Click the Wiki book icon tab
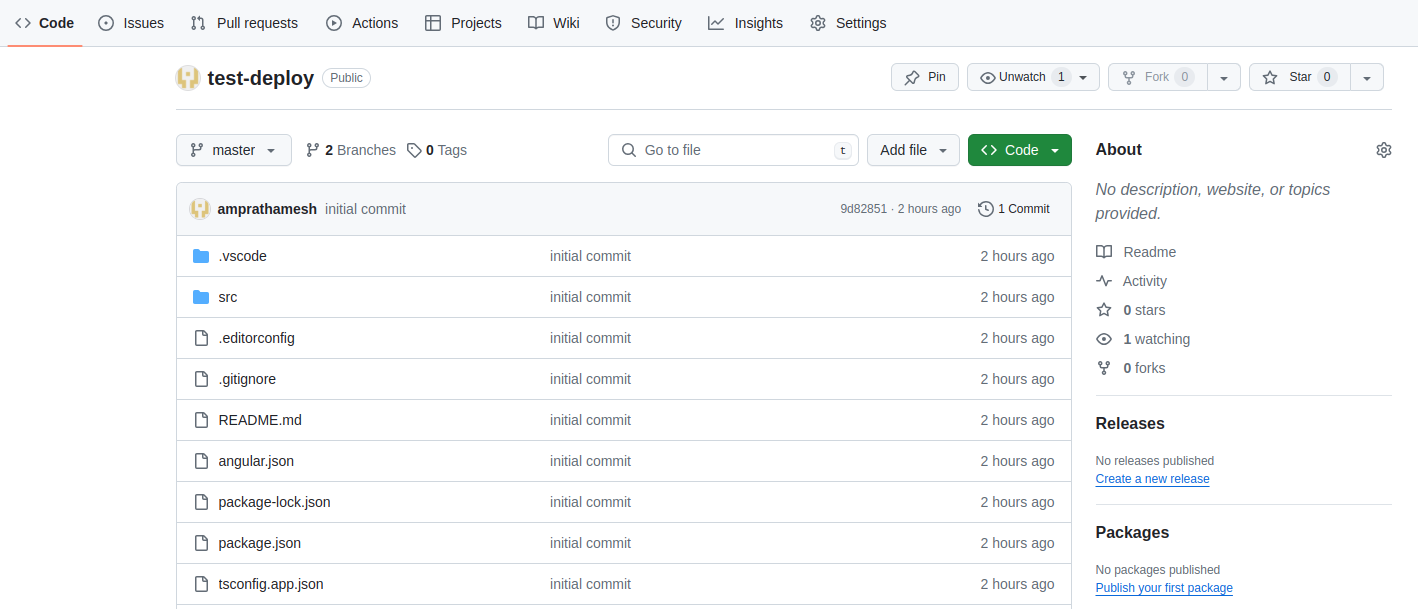This screenshot has width=1418, height=609. pos(553,22)
